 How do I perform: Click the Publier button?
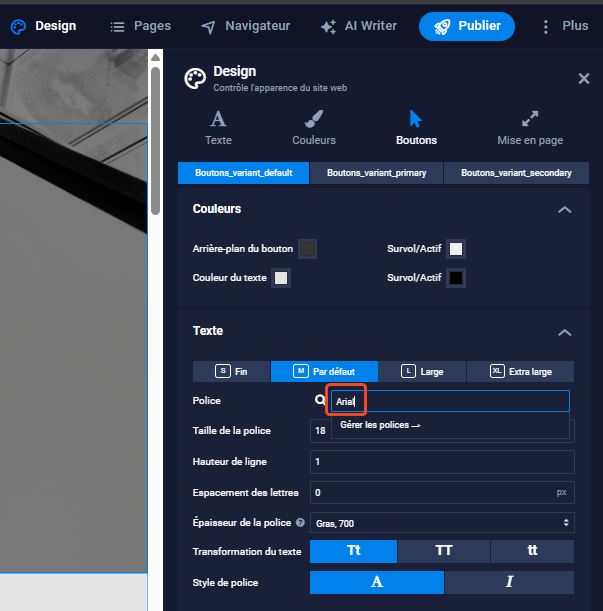(467, 26)
